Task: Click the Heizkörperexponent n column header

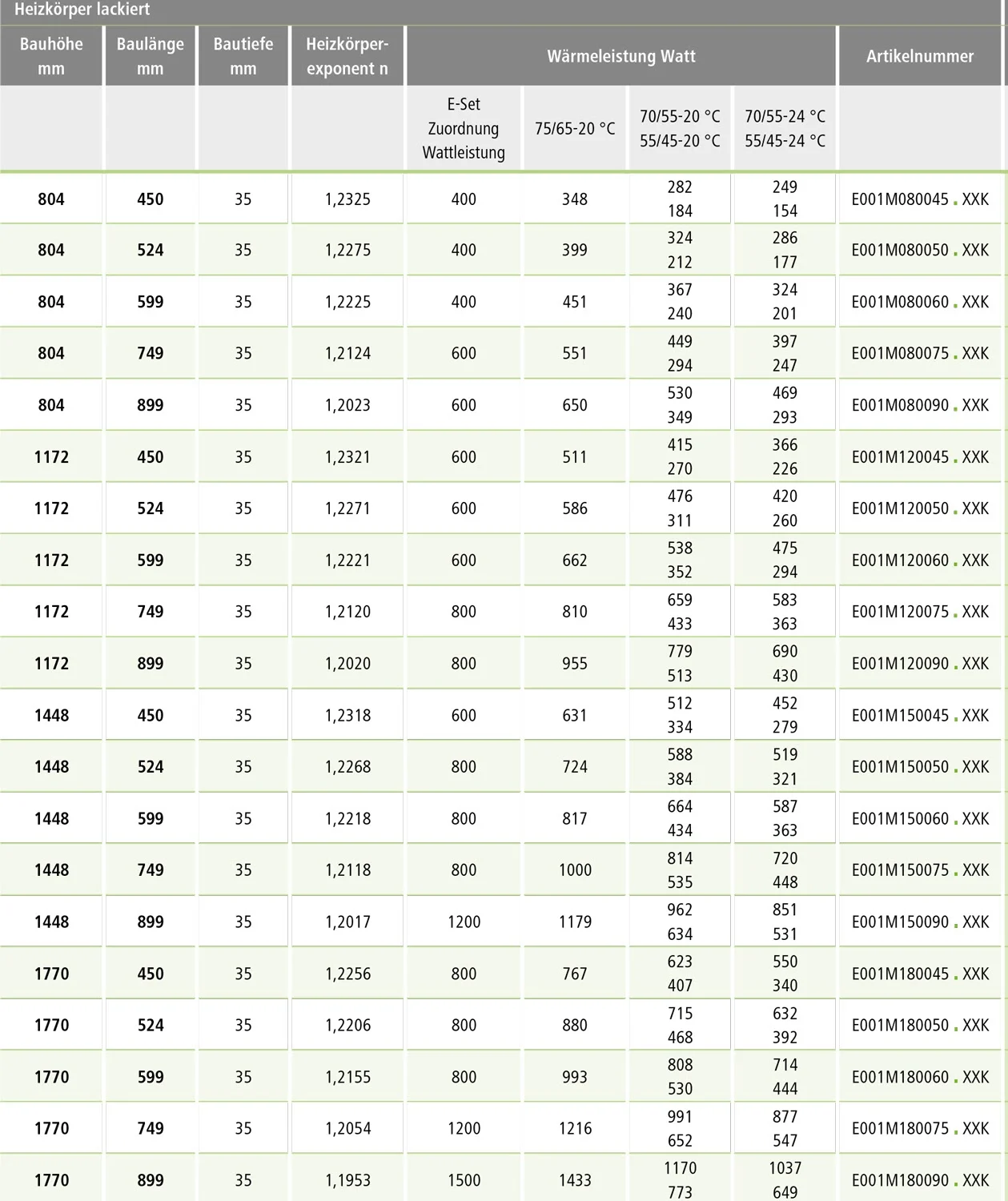Action: (347, 56)
